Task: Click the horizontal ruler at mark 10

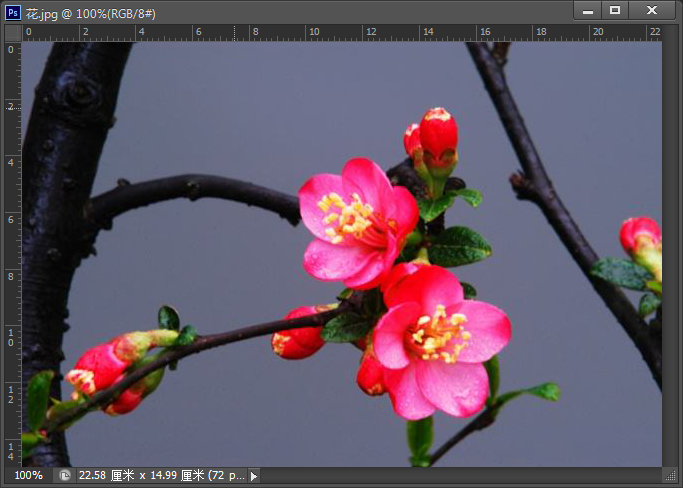Action: 313,33
